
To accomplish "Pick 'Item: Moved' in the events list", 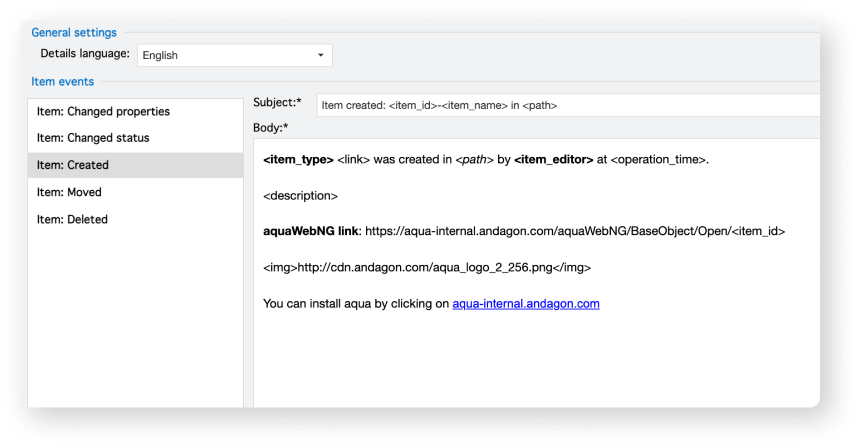I will click(69, 192).
